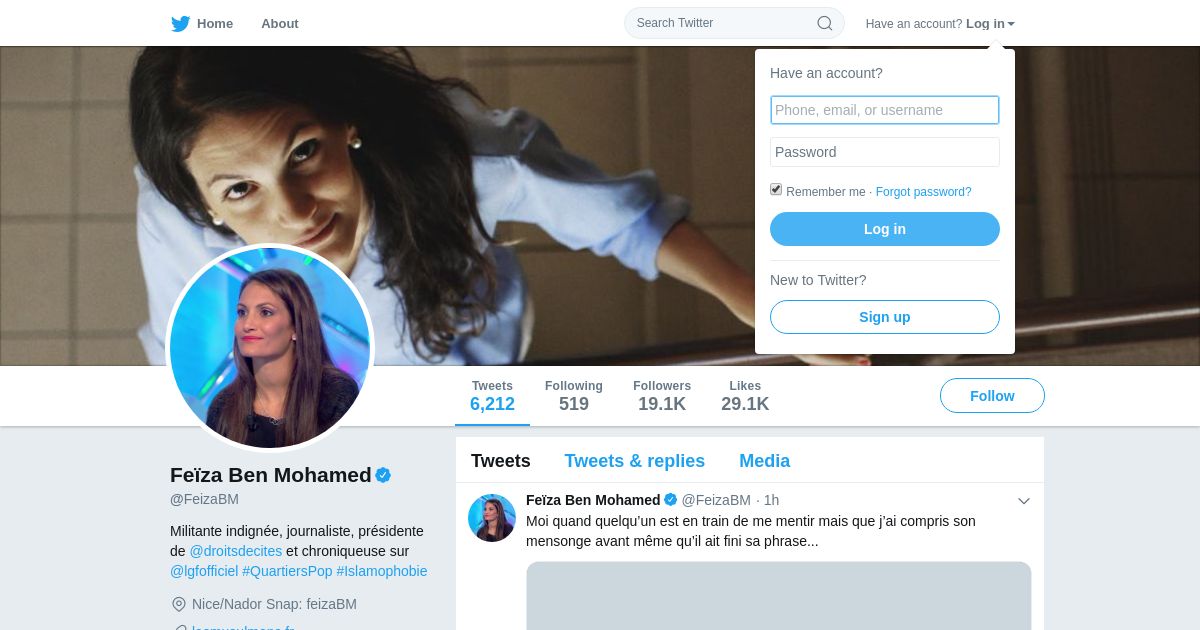Click the Twitter bird logo icon
Screen dimensions: 1200x630
point(180,23)
